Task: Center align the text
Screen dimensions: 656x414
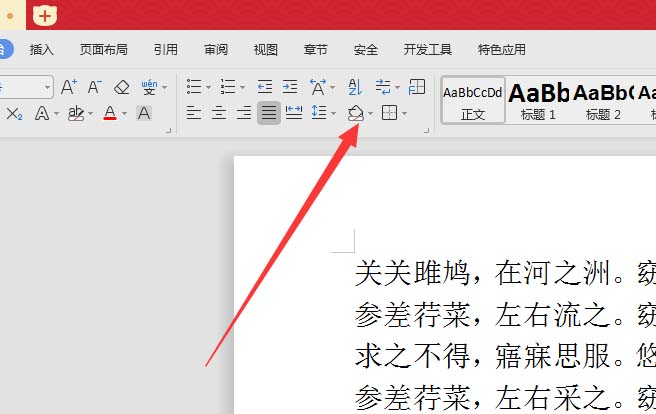Action: [x=219, y=113]
